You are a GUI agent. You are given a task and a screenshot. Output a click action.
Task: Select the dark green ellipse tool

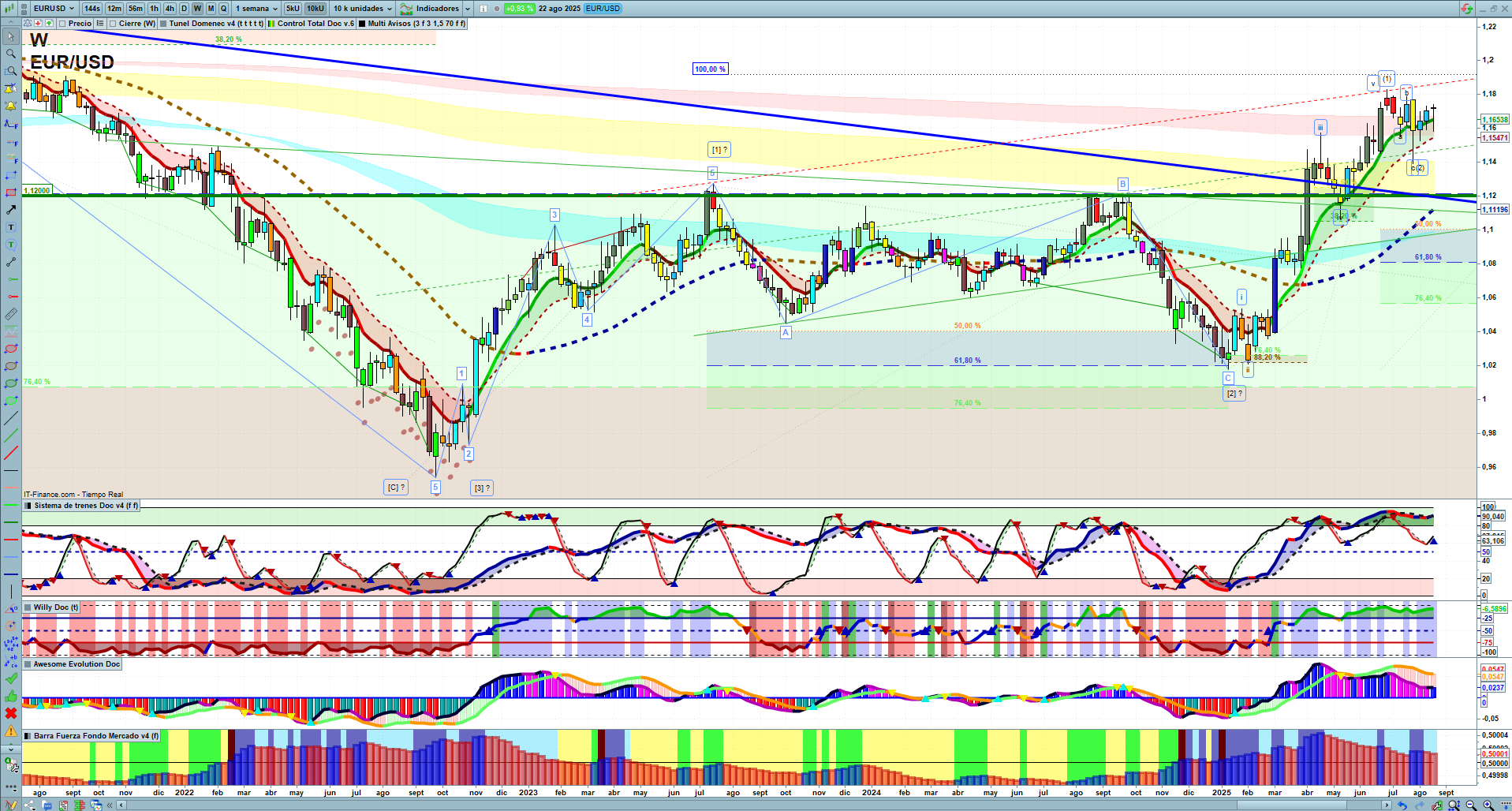[10, 383]
